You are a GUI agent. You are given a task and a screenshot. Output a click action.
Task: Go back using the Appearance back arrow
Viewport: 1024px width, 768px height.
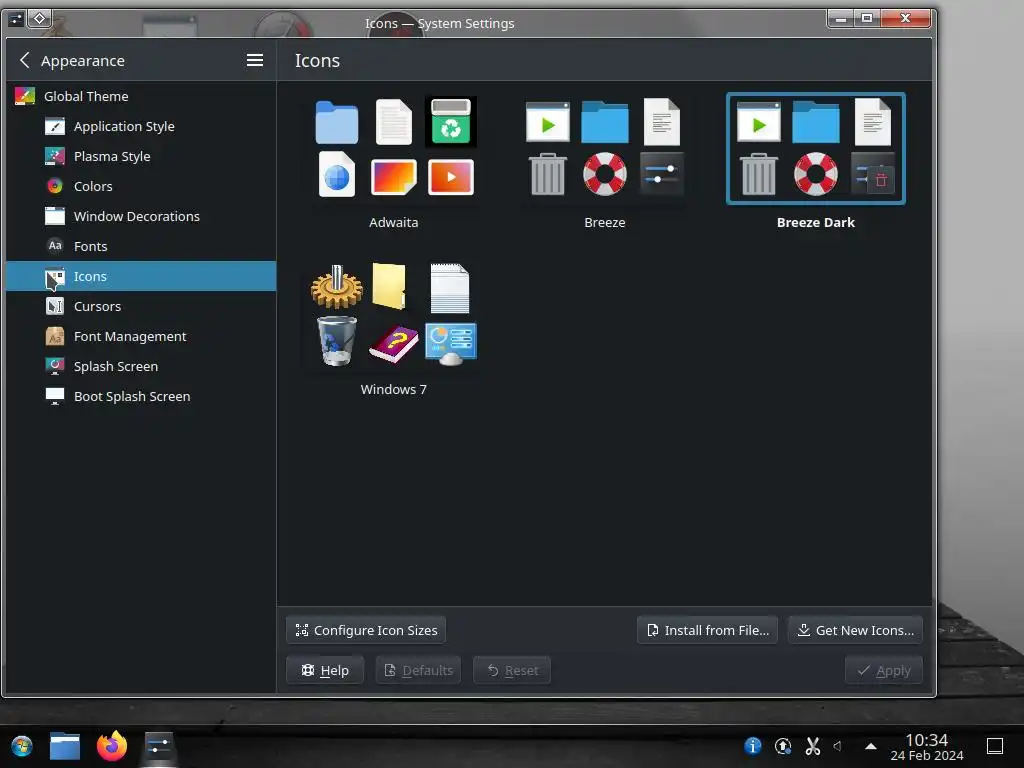pyautogui.click(x=24, y=60)
